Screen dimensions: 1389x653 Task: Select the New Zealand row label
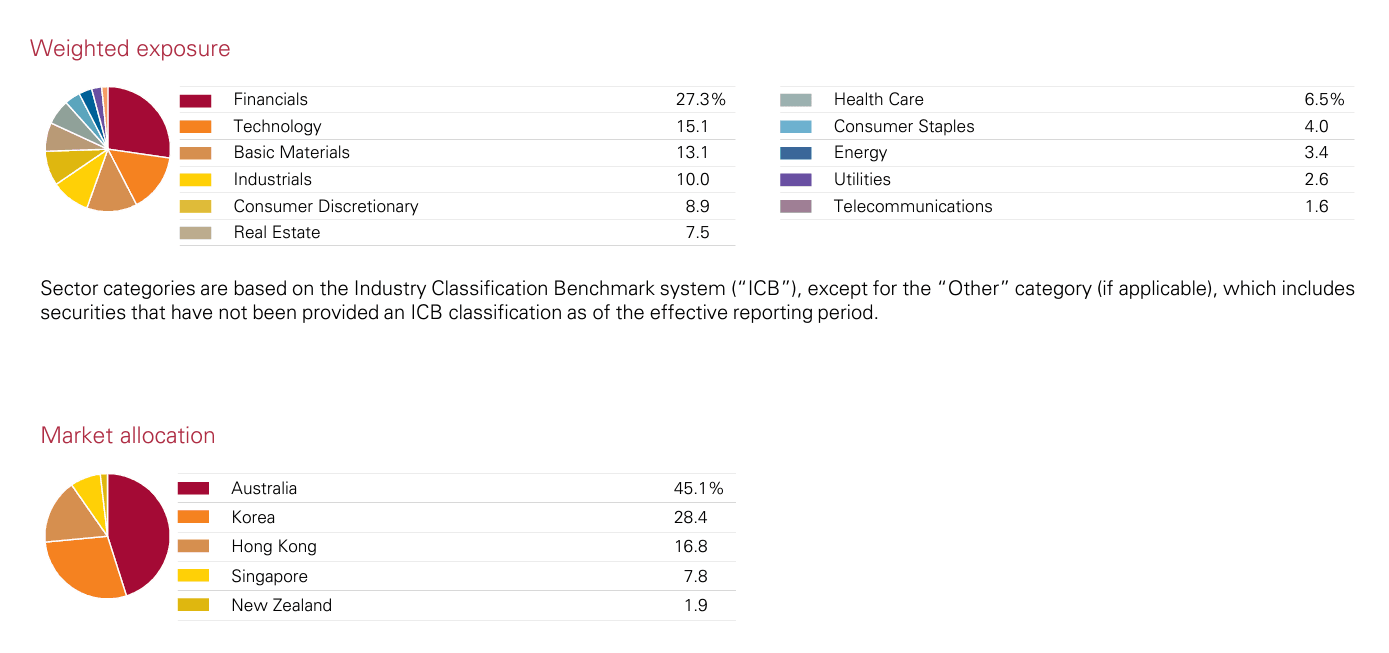tap(281, 605)
